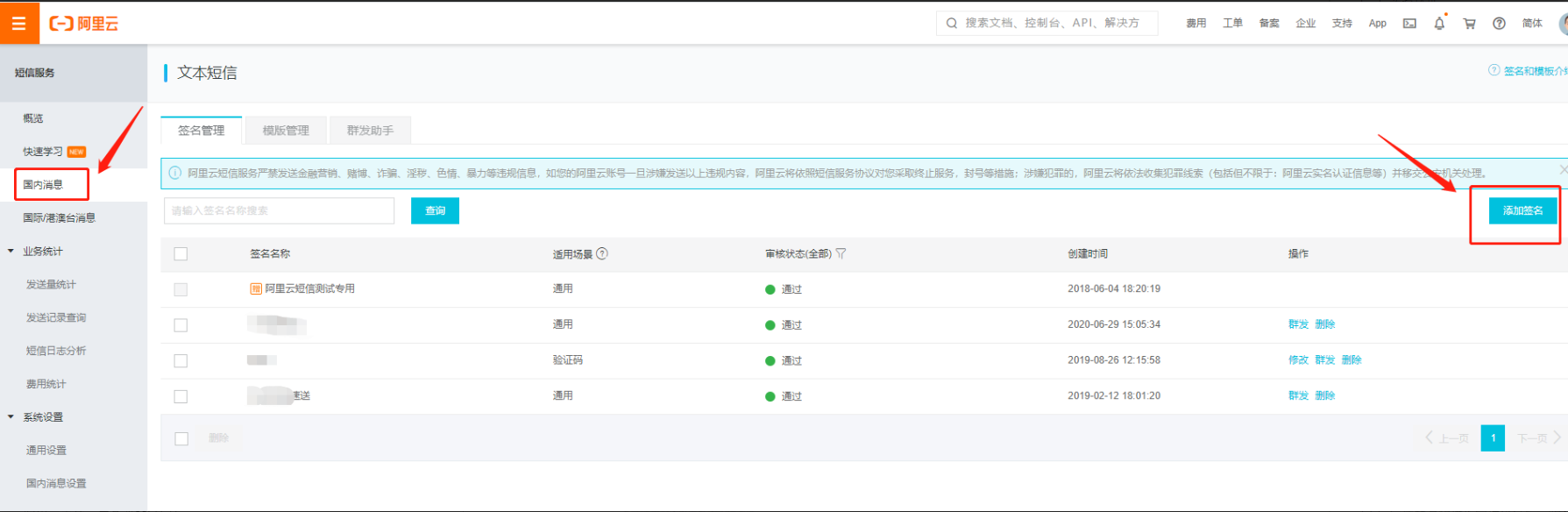Click the 适用场景 help tooltip icon
This screenshot has height=512, width=1568.
click(602, 254)
